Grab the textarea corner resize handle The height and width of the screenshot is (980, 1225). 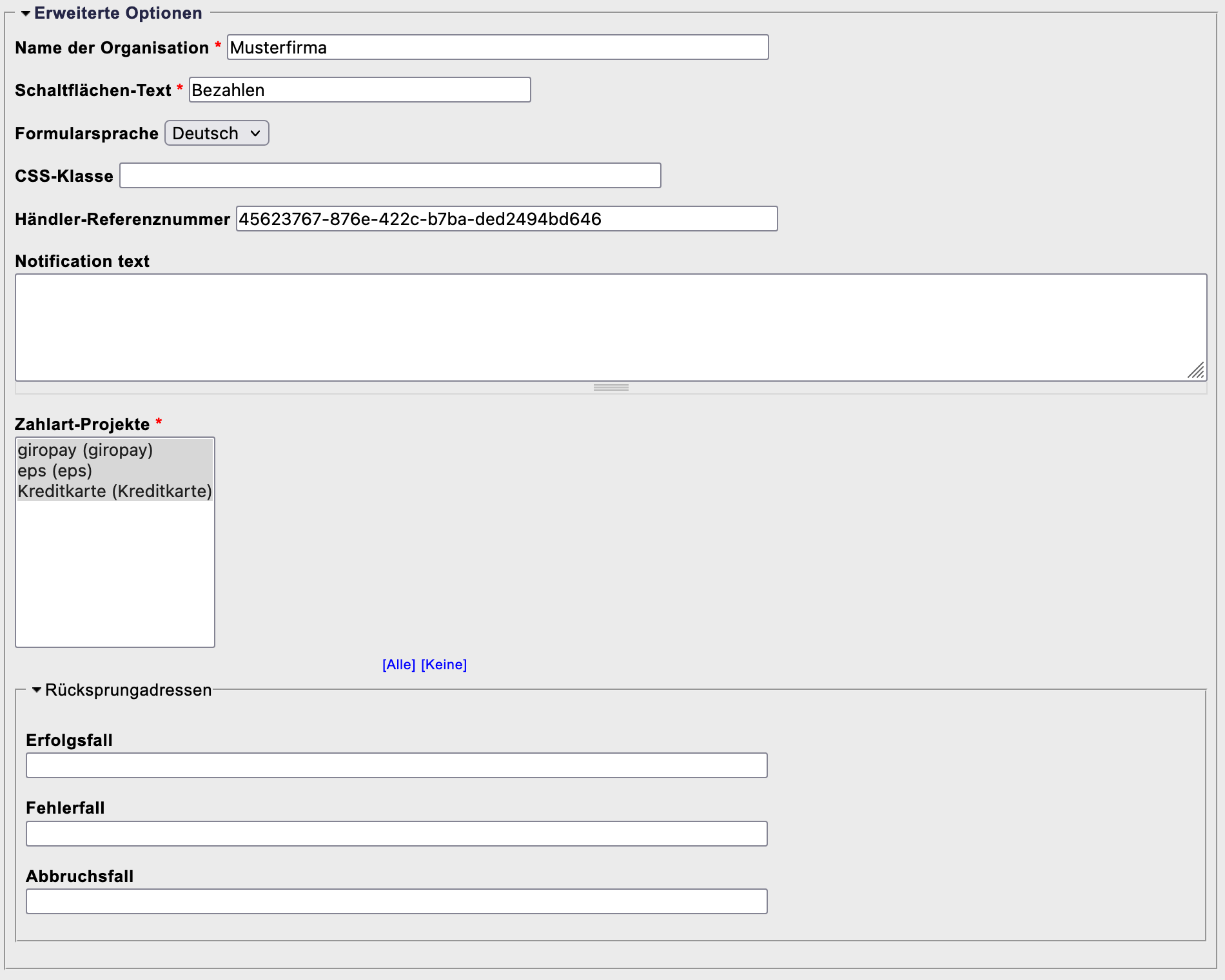point(1197,371)
